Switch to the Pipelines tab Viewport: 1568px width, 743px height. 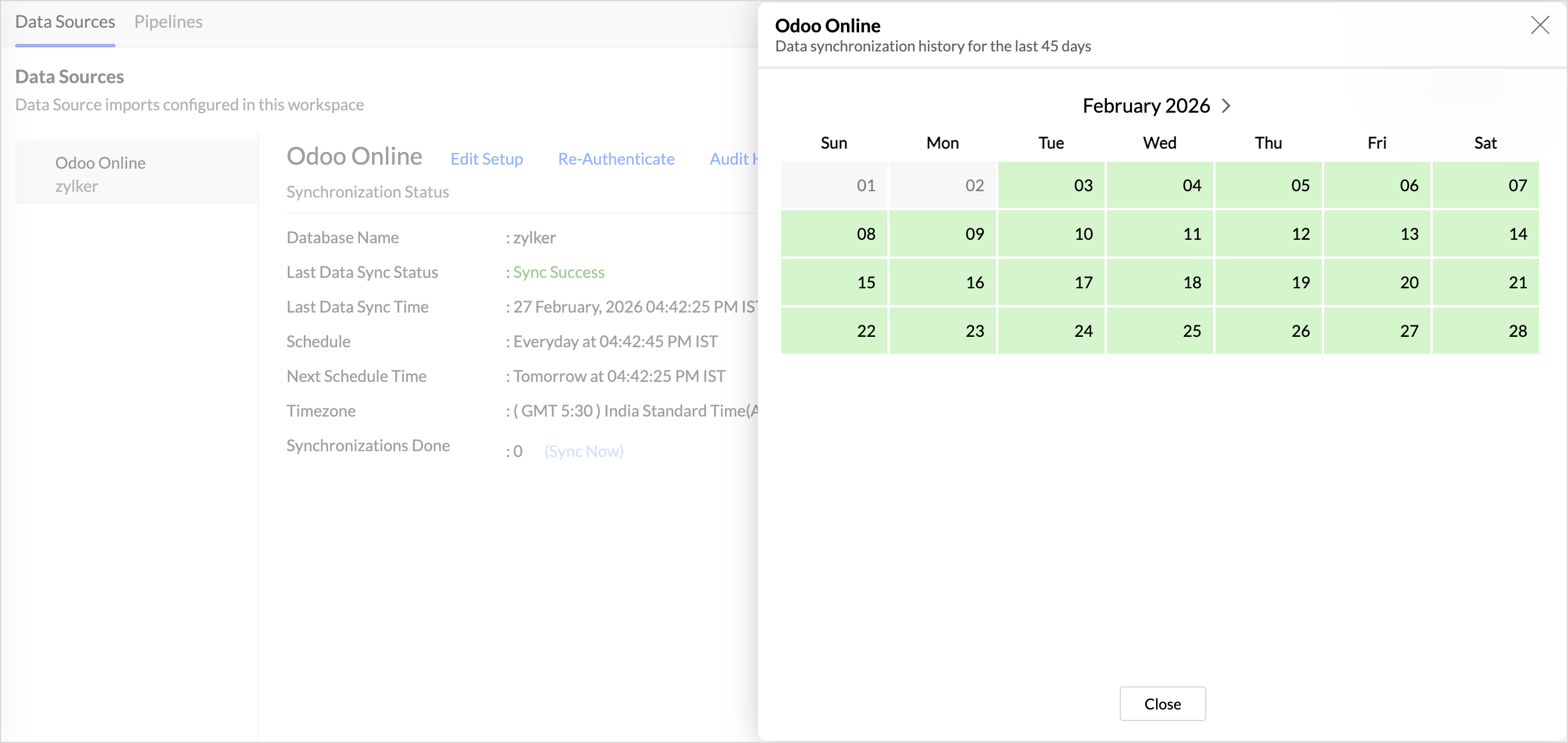point(168,22)
